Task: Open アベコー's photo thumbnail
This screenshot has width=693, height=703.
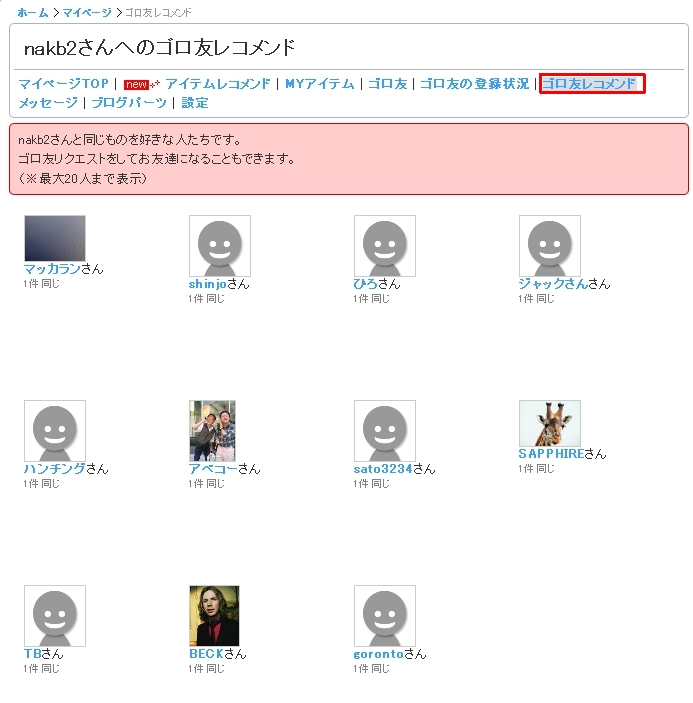Action: click(x=212, y=431)
